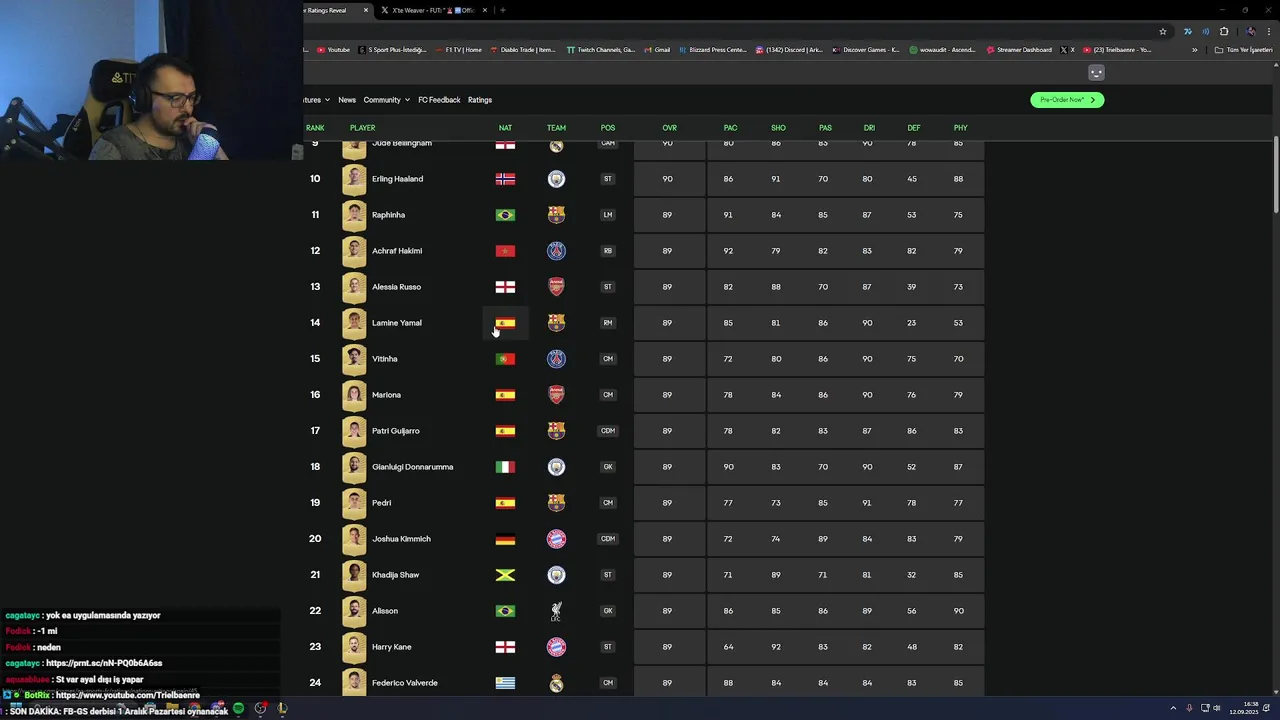This screenshot has width=1280, height=720.
Task: Click the Pre-Order Now button
Action: tap(1067, 100)
